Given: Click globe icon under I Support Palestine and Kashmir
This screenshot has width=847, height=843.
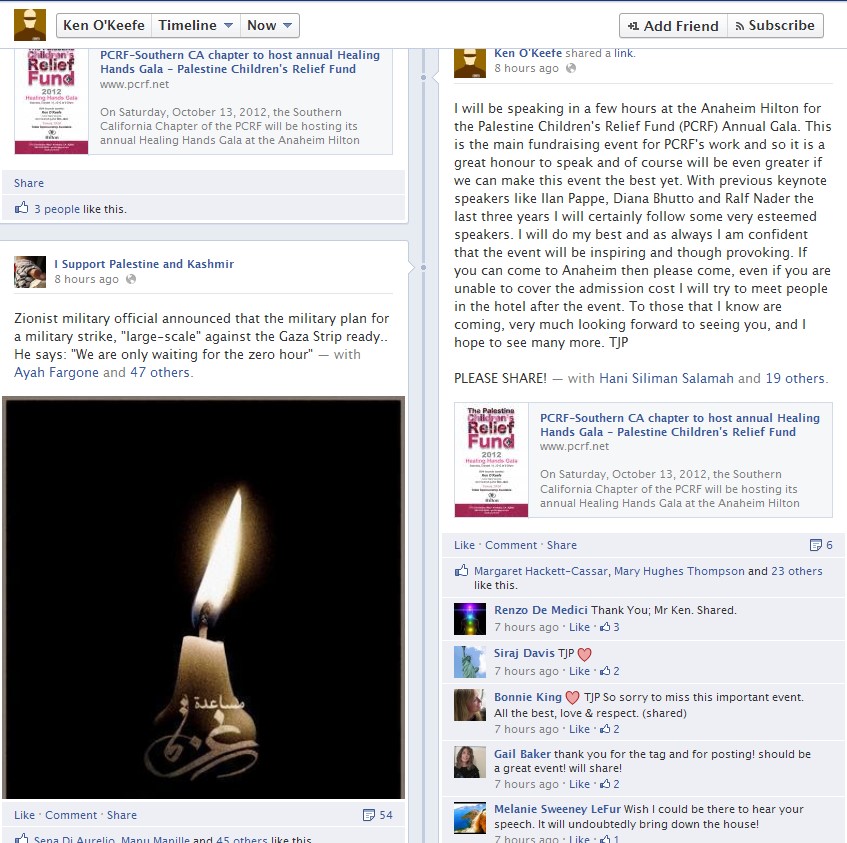Looking at the screenshot, I should 131,279.
